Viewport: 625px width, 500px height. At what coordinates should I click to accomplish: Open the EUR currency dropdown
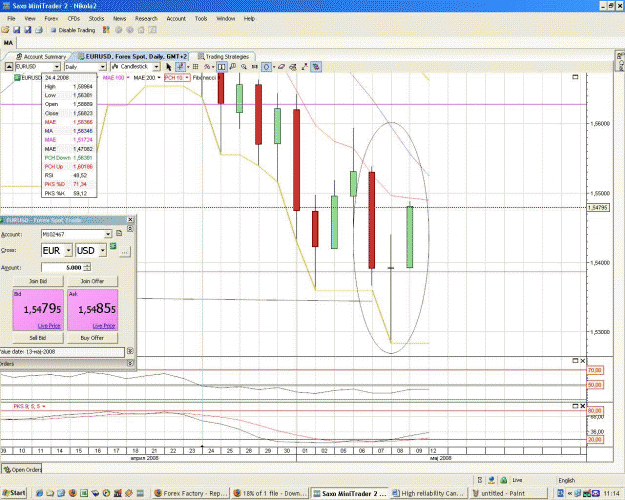[x=68, y=250]
